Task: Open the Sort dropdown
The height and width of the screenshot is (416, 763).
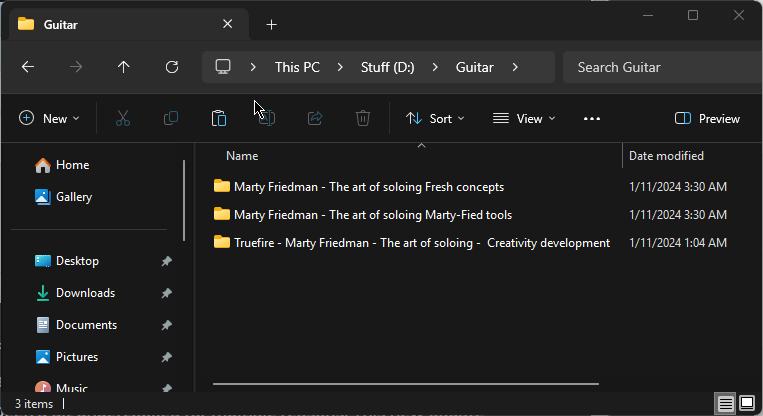Action: (x=435, y=118)
